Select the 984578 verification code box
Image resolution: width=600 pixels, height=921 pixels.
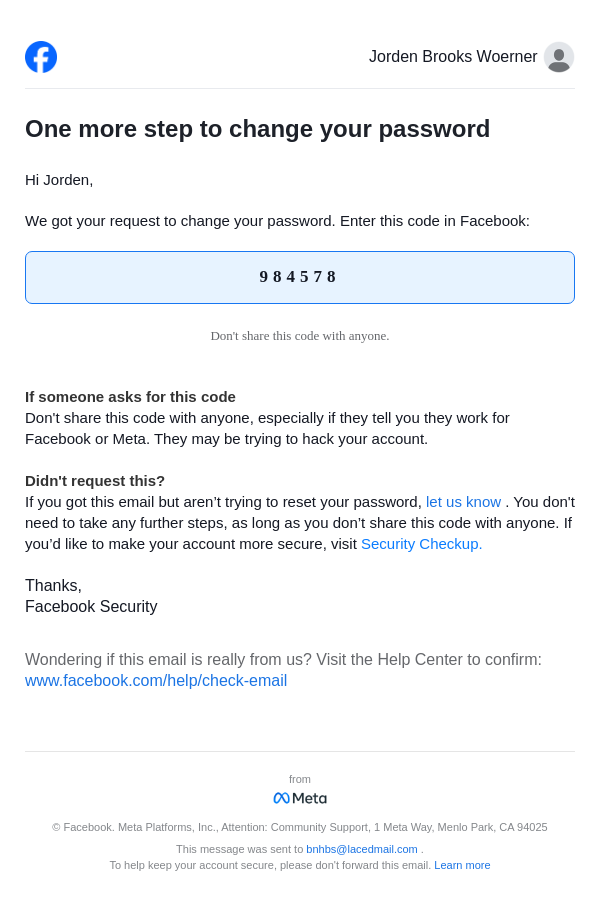299,277
